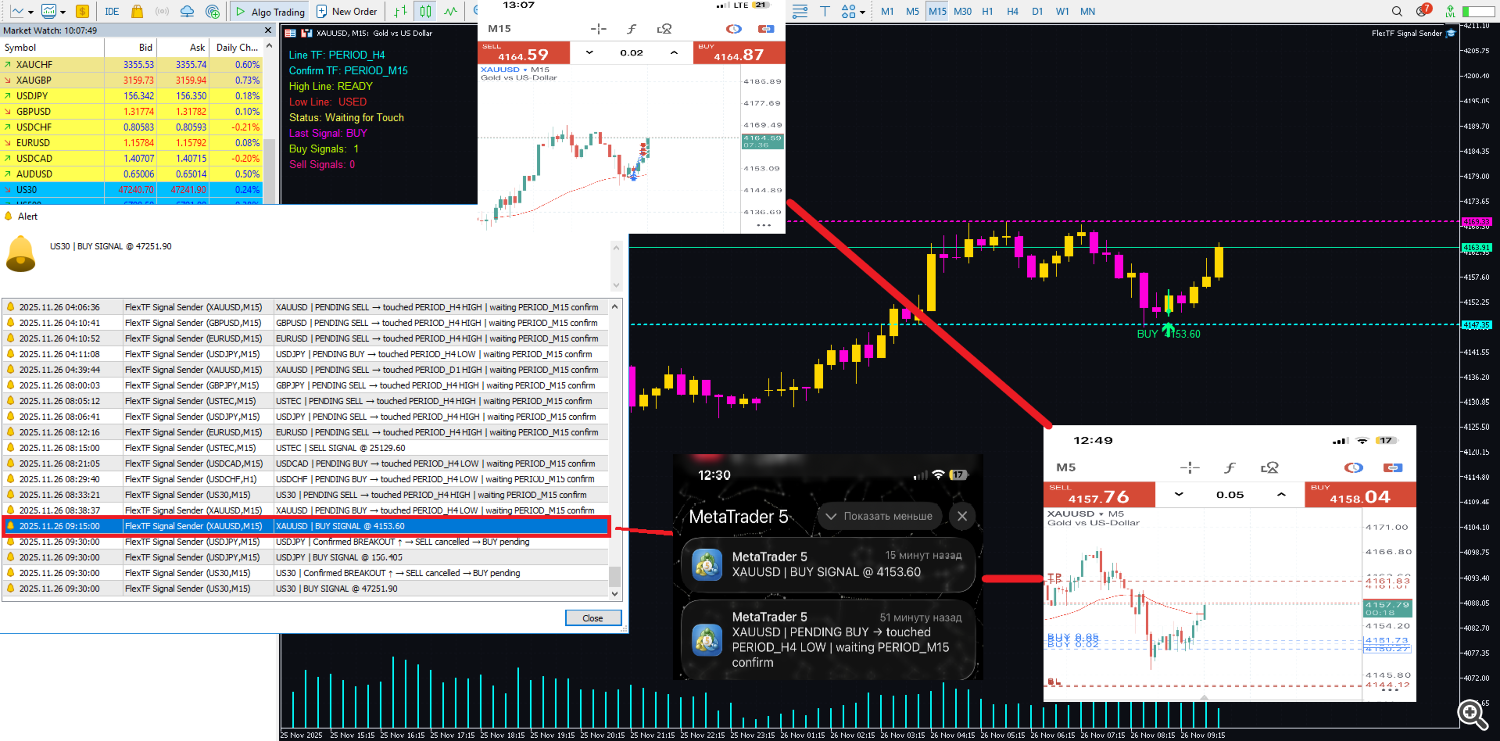Open the chart template dropdown arrow
This screenshot has width=1500, height=741.
(x=63, y=13)
